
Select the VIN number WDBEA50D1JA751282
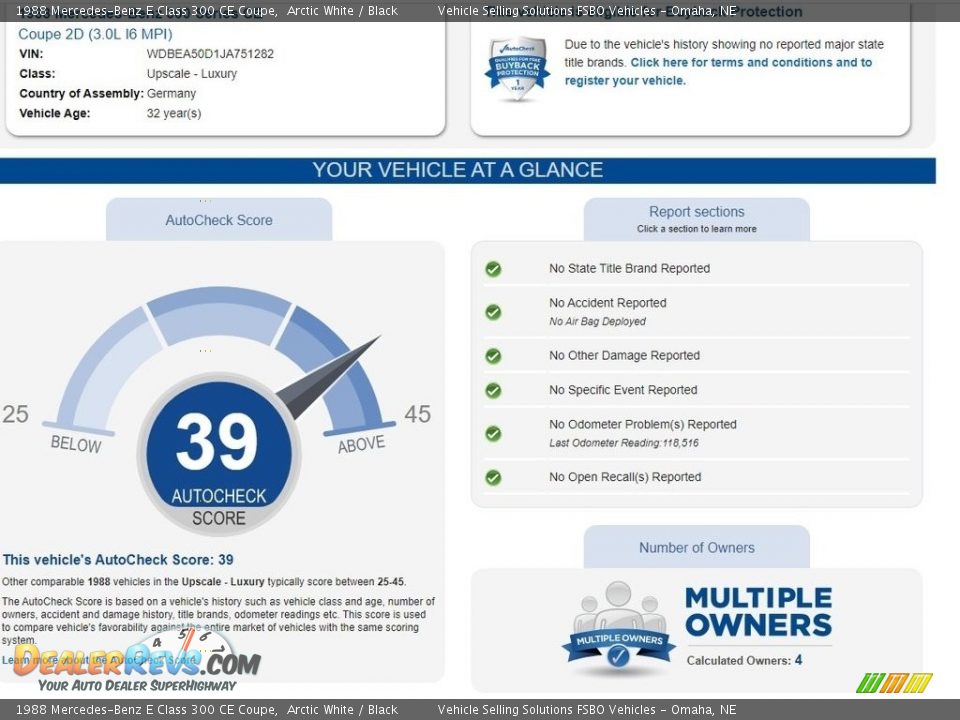click(210, 54)
